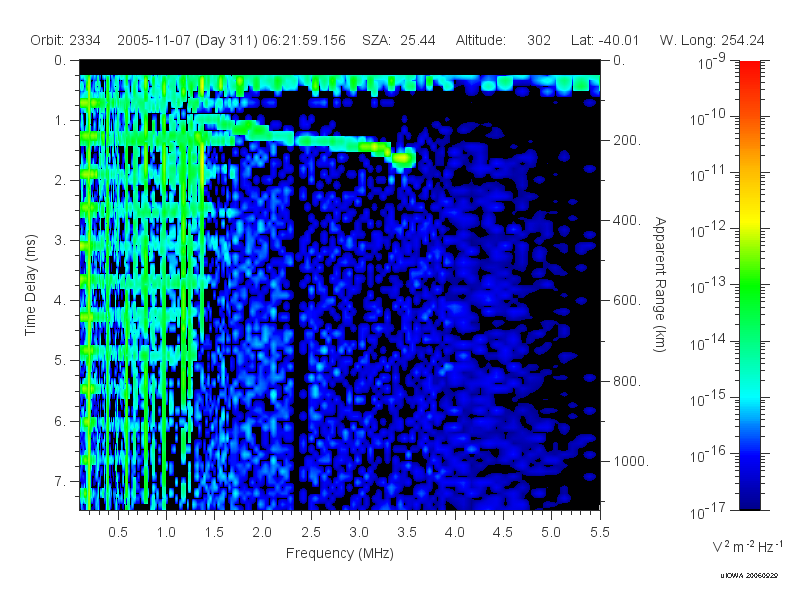Image resolution: width=800 pixels, height=600 pixels.
Task: Click the '200.' apparent range tick label
Action: 627,140
